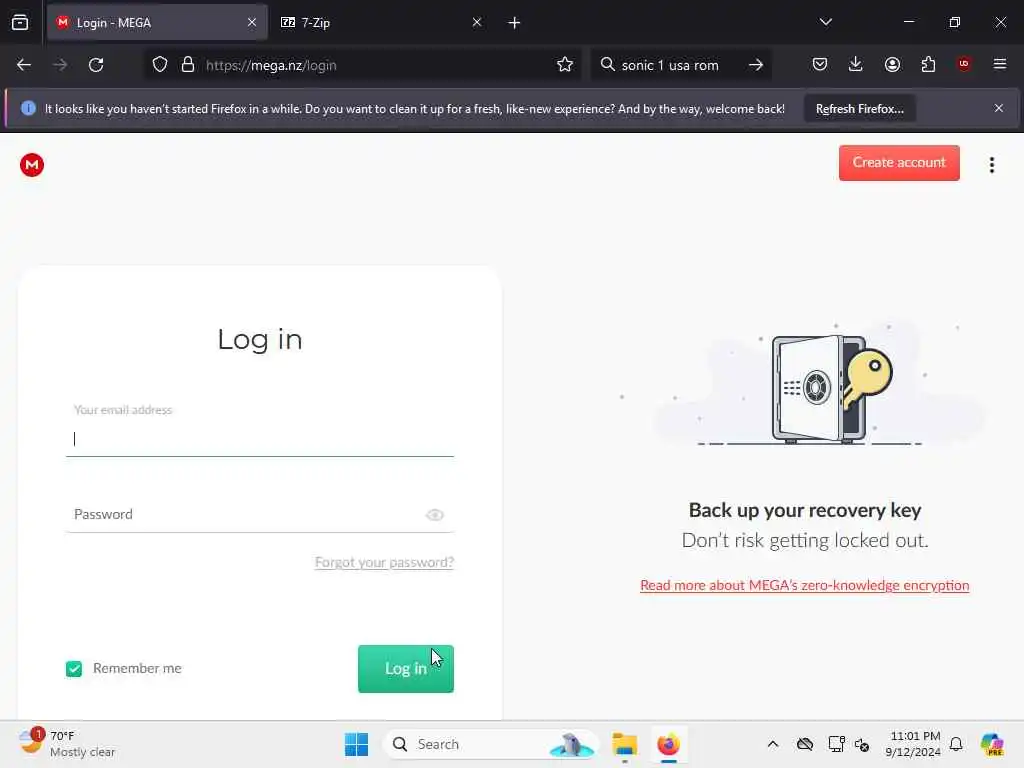Show hidden system tray icons chevron
The image size is (1024, 768).
pos(773,744)
